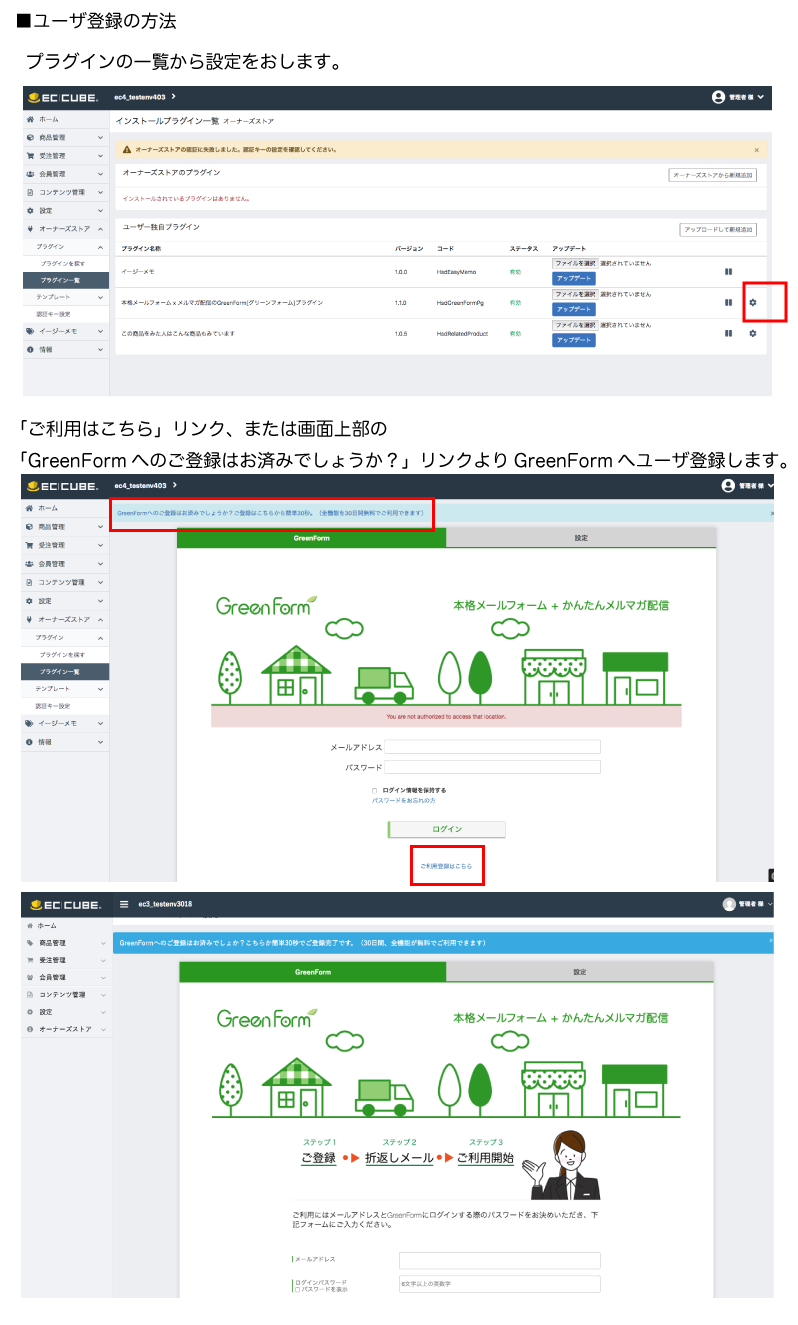Collapse プラグイン submenu in the plugin list screenshot
This screenshot has width=798, height=1325.
[65, 246]
